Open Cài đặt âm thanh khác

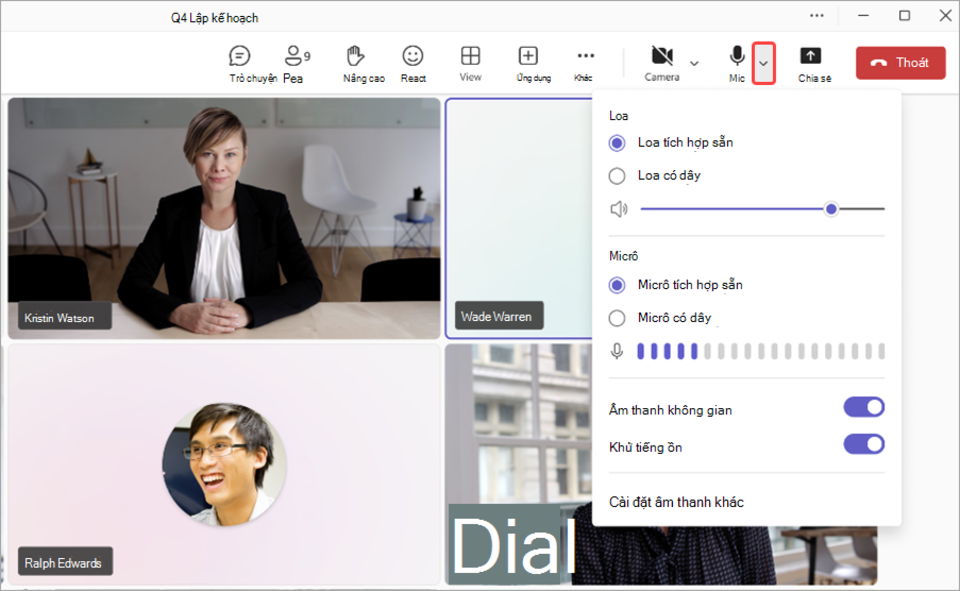(x=676, y=502)
